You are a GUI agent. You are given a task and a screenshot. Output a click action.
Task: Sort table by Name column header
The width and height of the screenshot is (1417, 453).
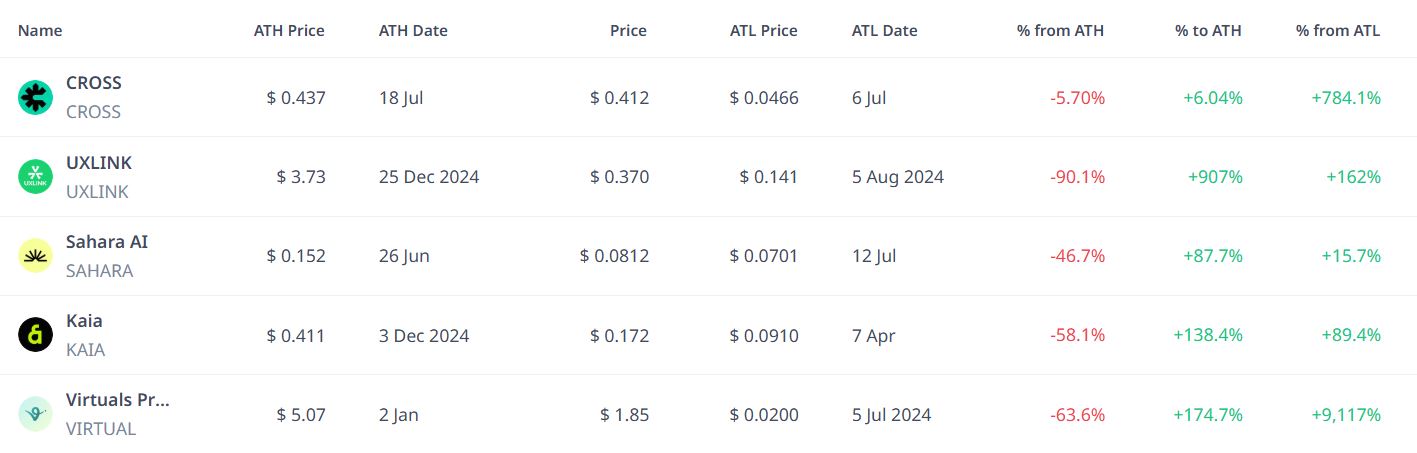[40, 31]
